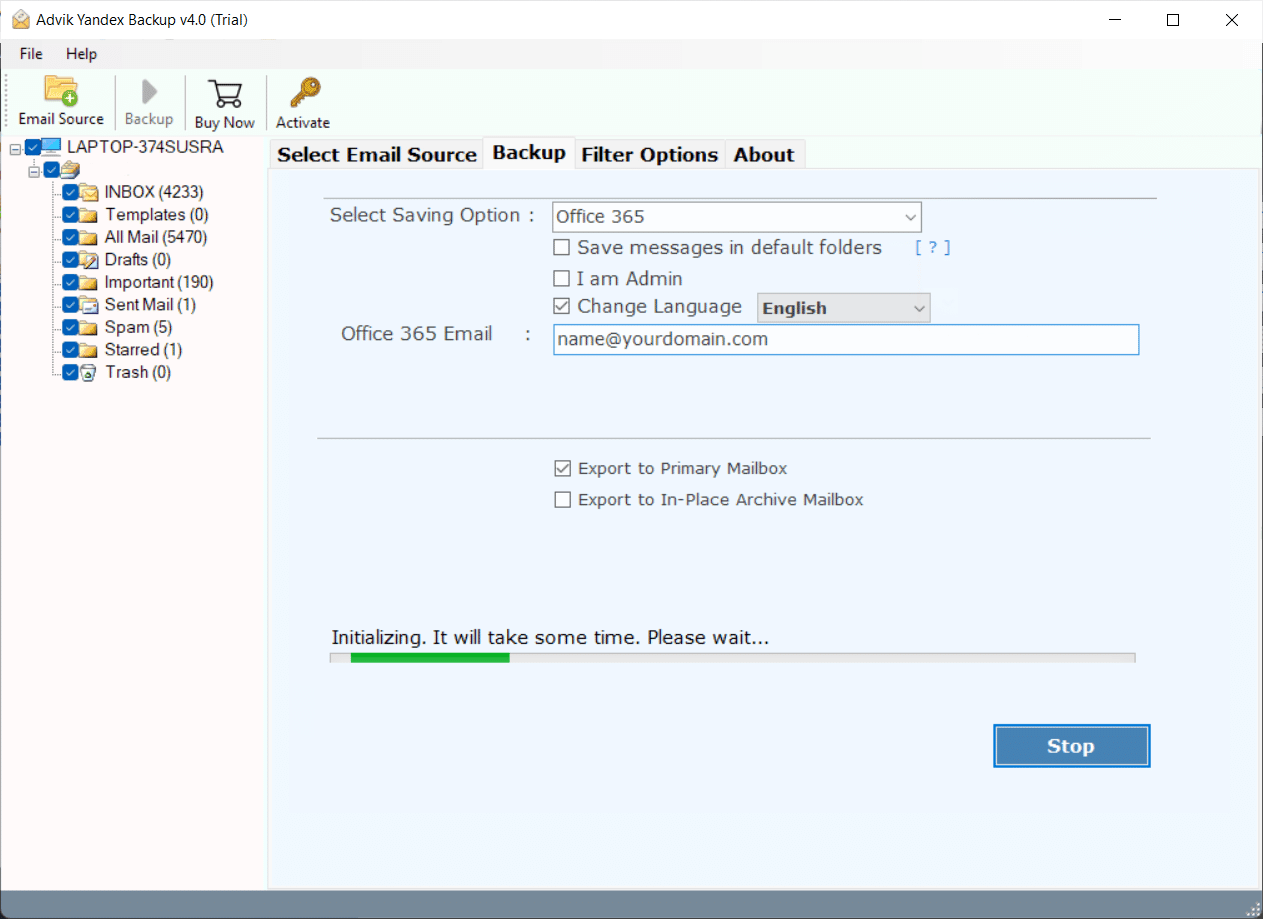Image resolution: width=1263 pixels, height=919 pixels.
Task: Switch to Select Email Source tab
Action: [377, 154]
